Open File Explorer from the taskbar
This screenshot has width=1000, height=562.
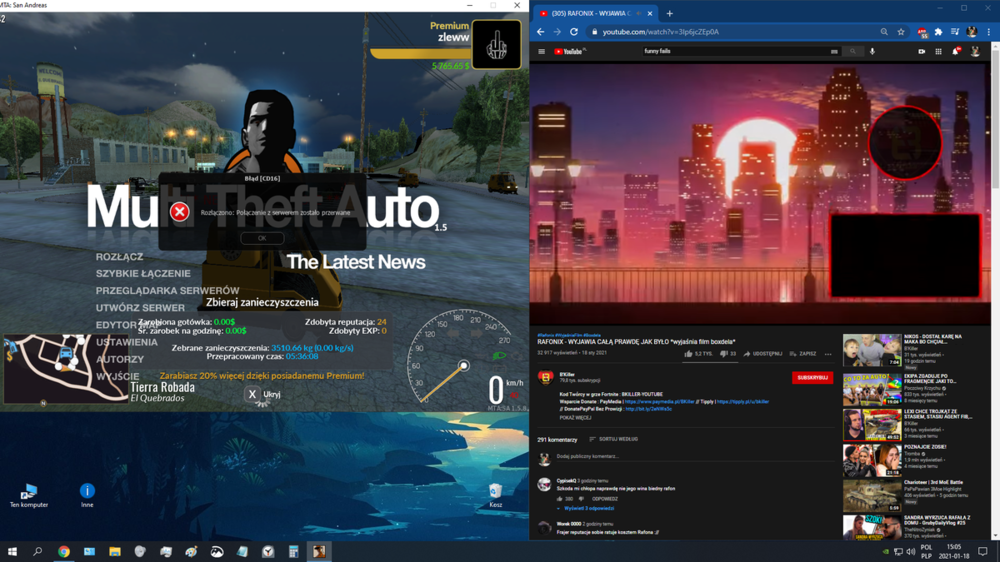pos(115,552)
